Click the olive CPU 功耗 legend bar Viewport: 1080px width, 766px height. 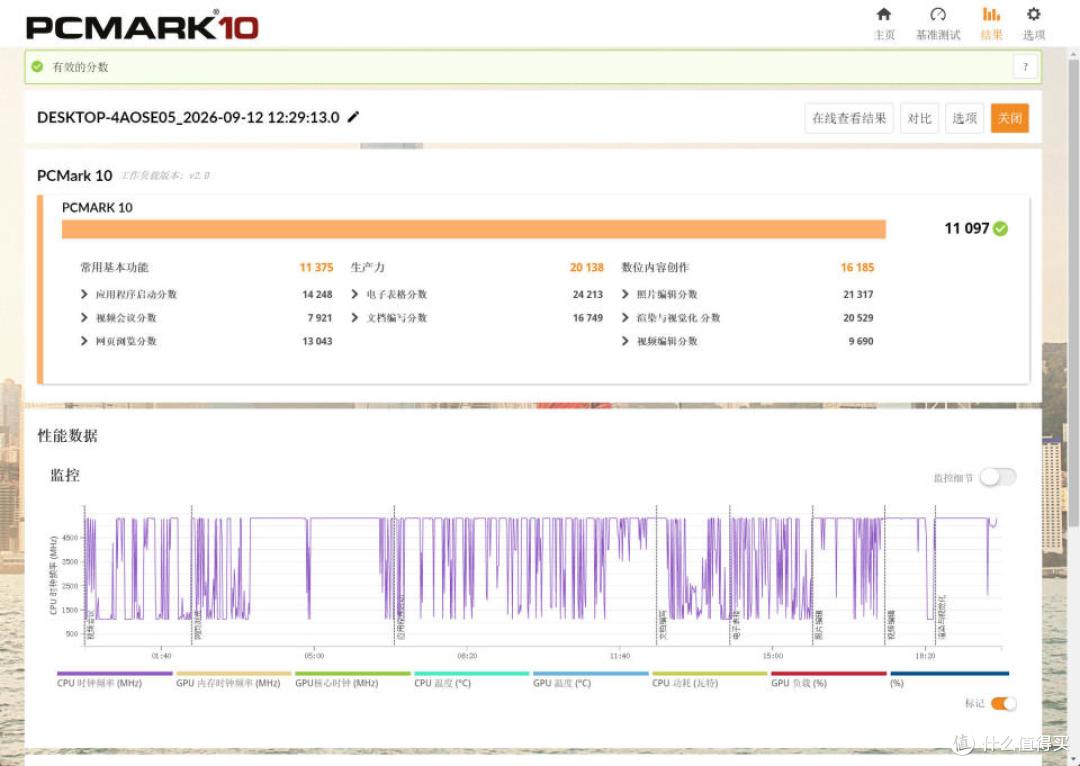click(709, 674)
